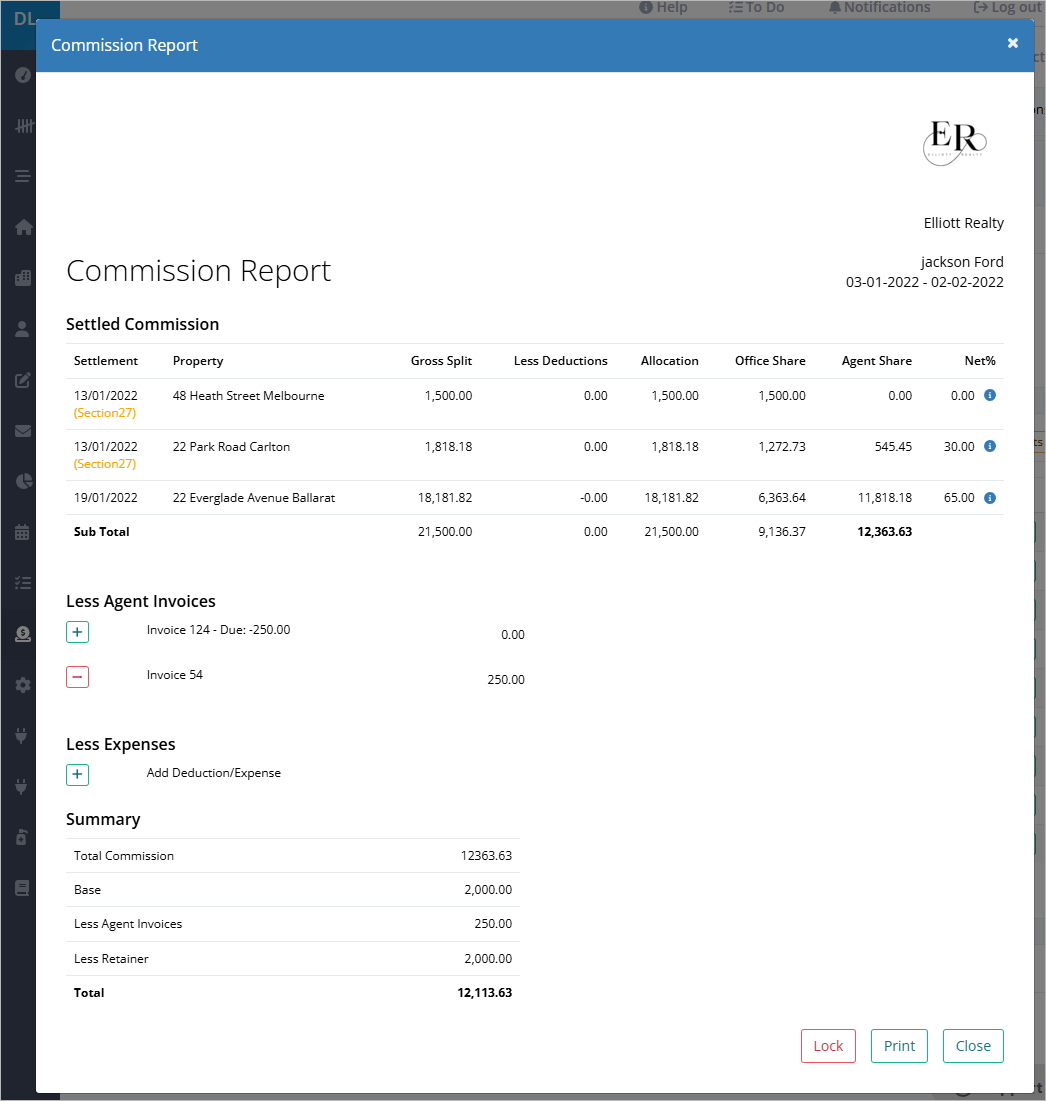
Task: Open the hamburger menu icon in sidebar
Action: point(22,176)
